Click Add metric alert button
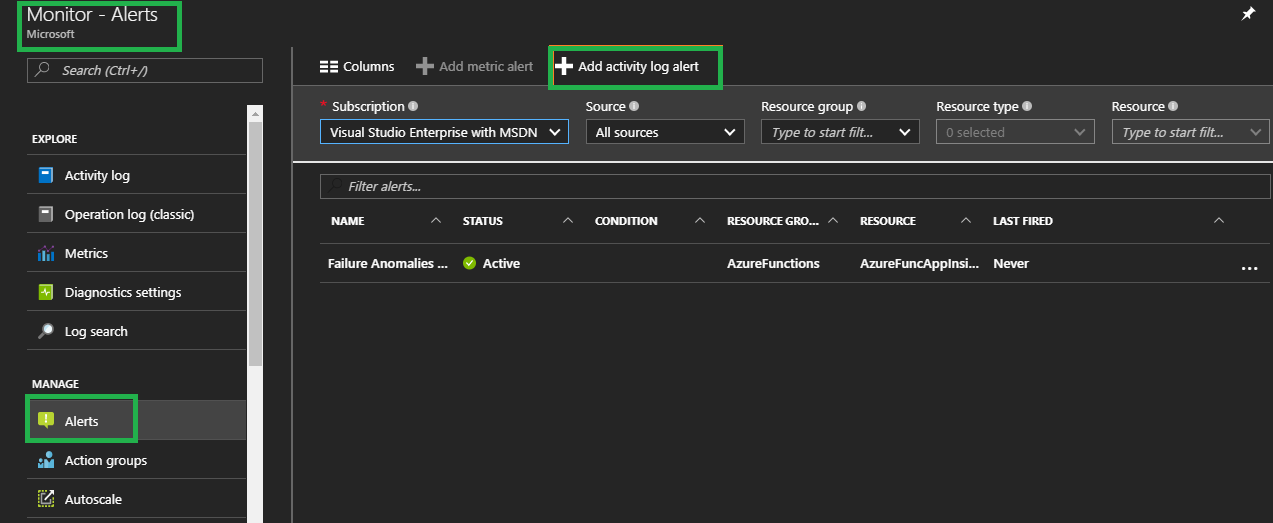Image resolution: width=1273 pixels, height=523 pixels. [475, 67]
